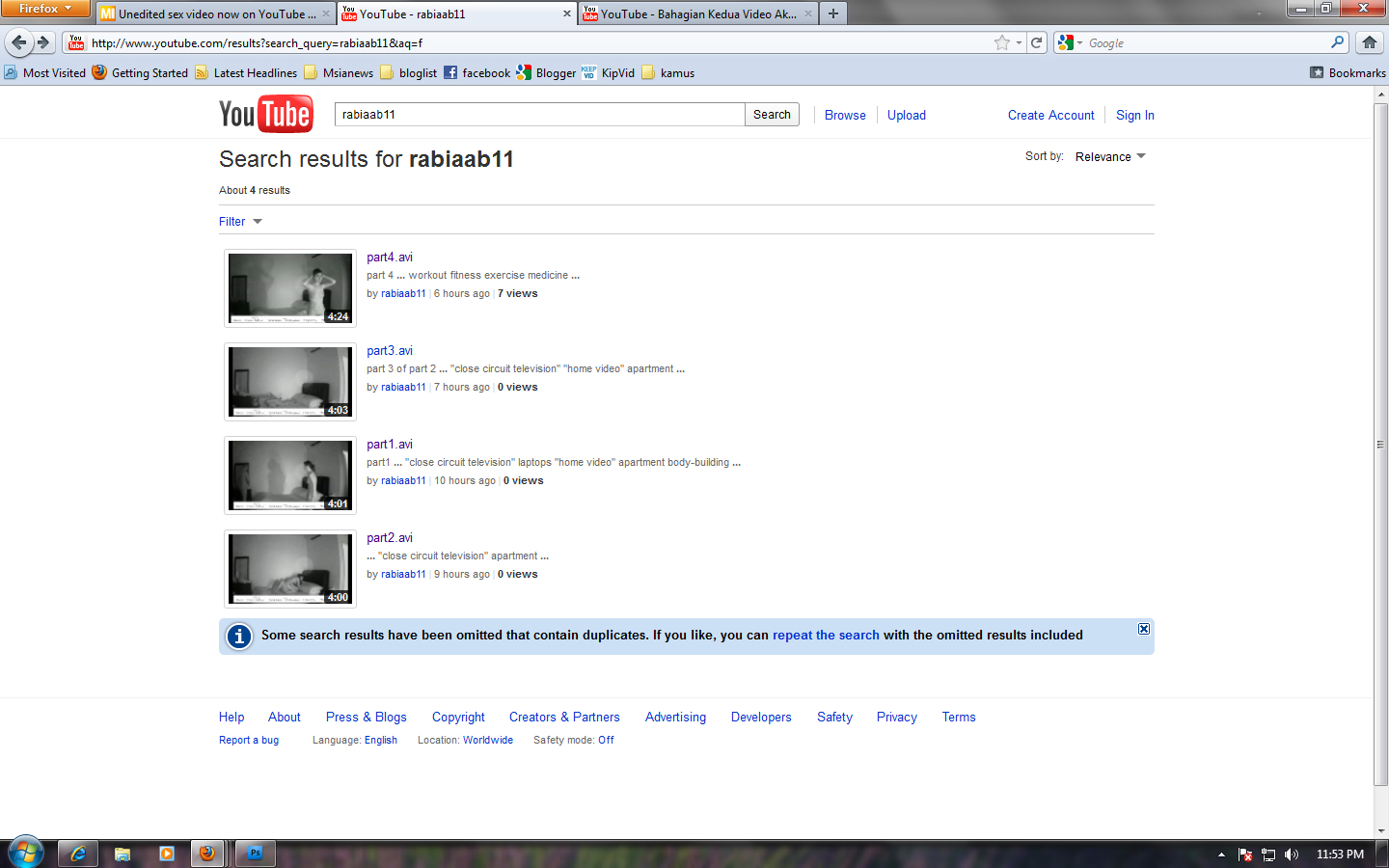Open the Latest Headlines feed bookmark
The width and height of the screenshot is (1389, 868).
coord(246,72)
